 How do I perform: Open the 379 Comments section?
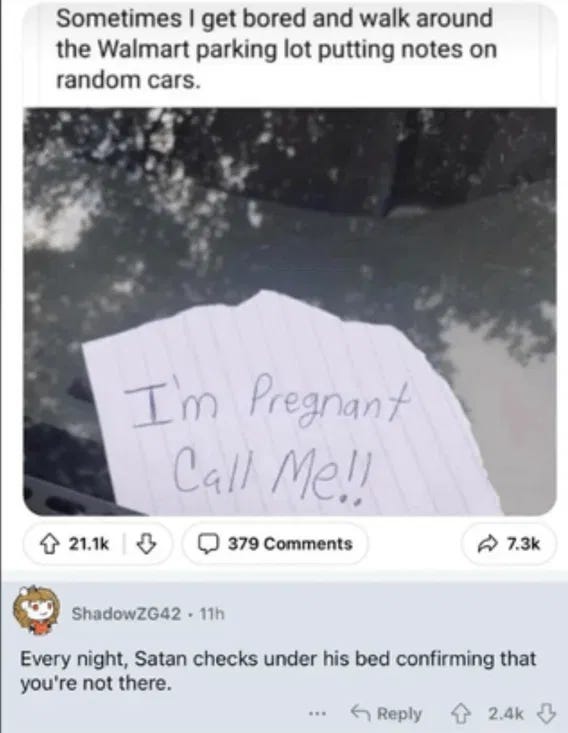(x=275, y=544)
